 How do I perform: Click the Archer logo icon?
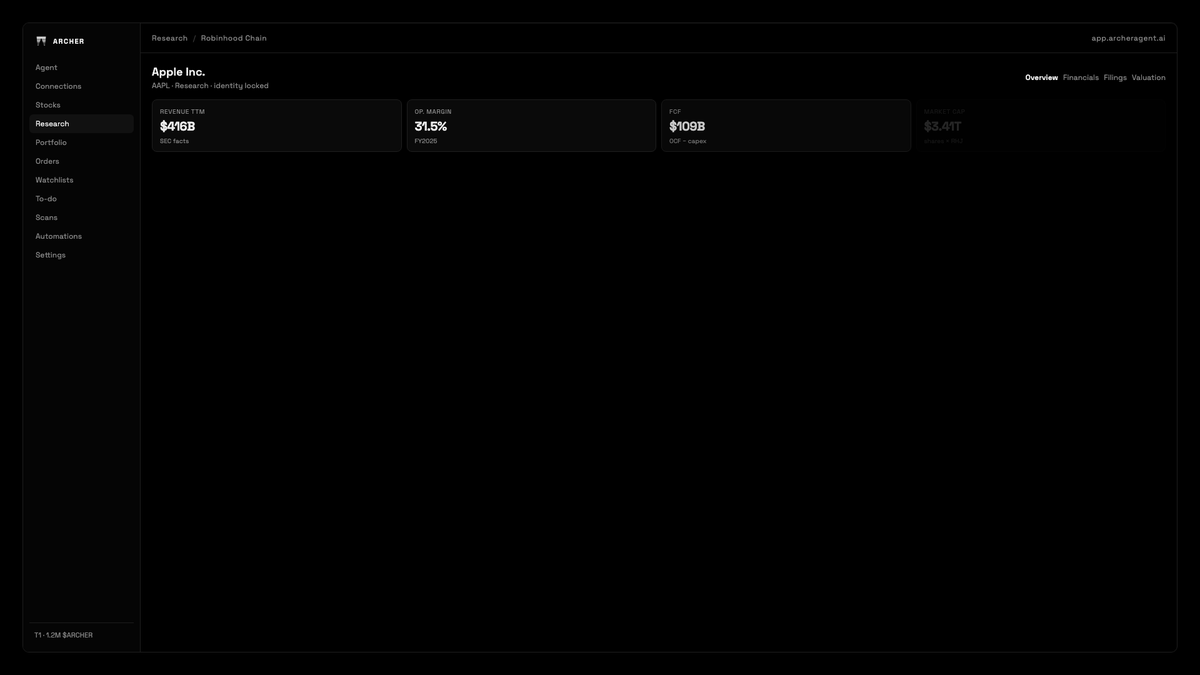tap(41, 41)
